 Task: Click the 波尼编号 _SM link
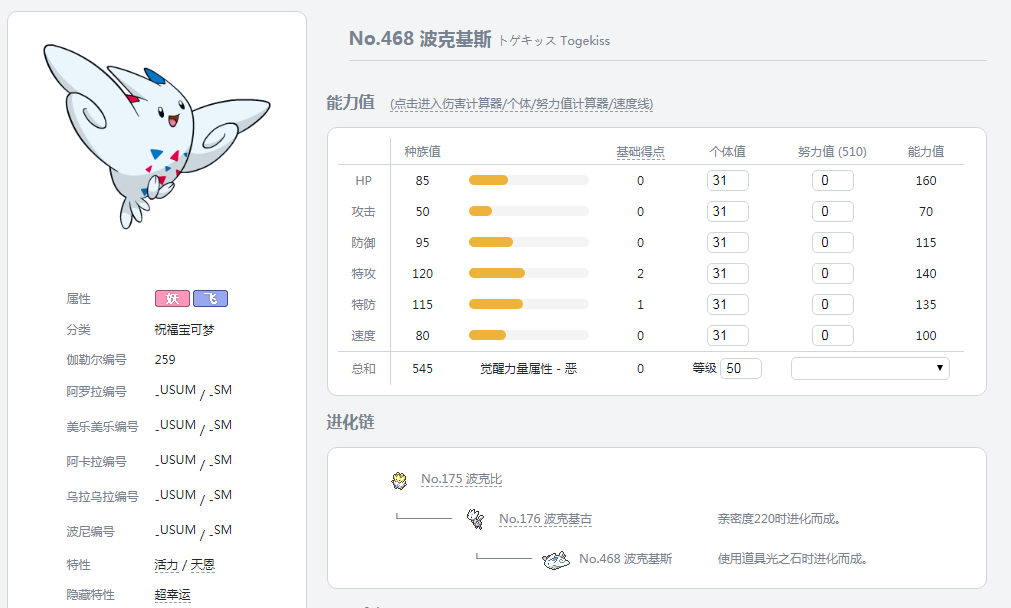coord(221,529)
